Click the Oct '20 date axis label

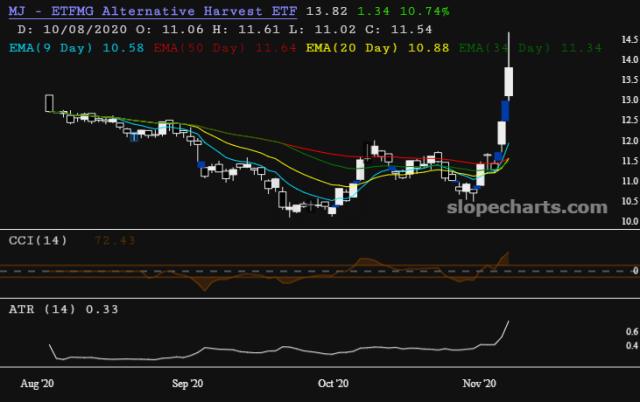point(333,384)
